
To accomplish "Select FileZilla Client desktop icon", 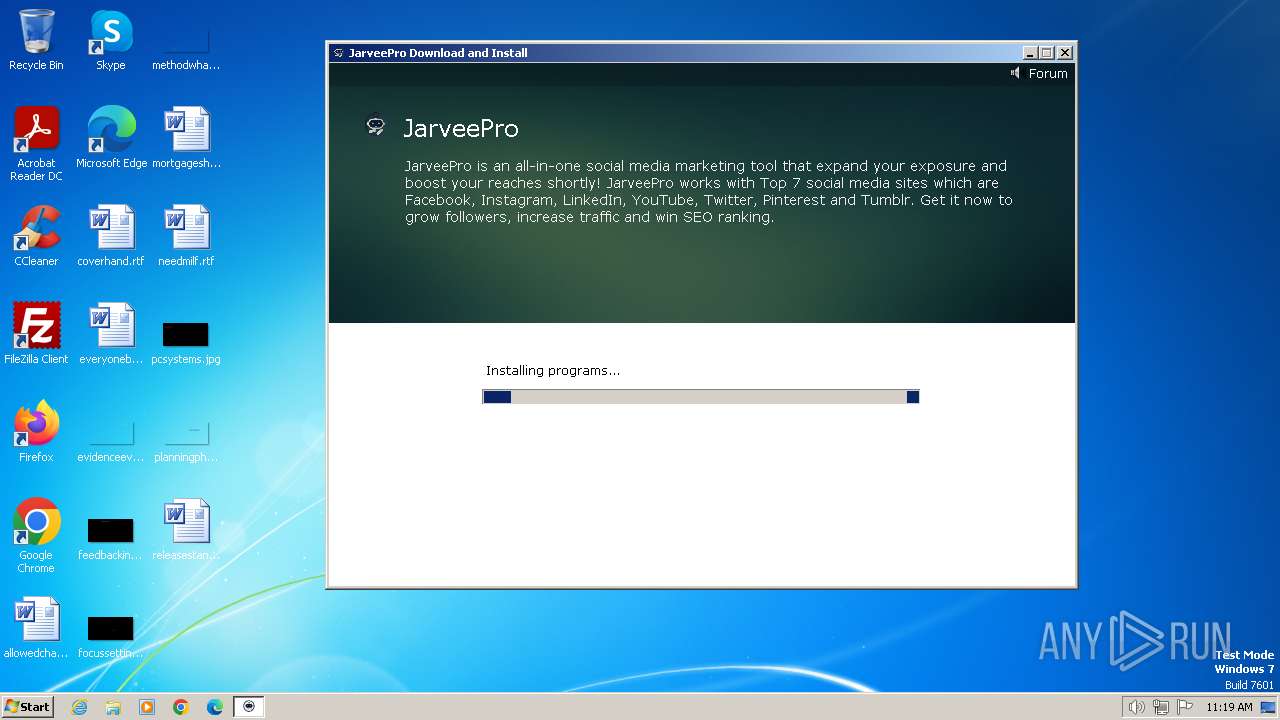I will point(36,334).
